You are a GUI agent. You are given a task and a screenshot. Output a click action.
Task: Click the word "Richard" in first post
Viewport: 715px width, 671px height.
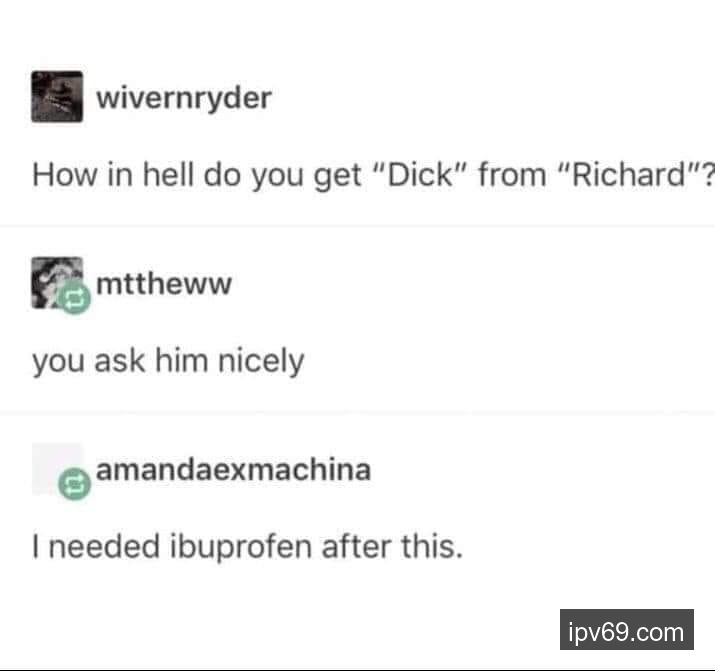tap(630, 174)
